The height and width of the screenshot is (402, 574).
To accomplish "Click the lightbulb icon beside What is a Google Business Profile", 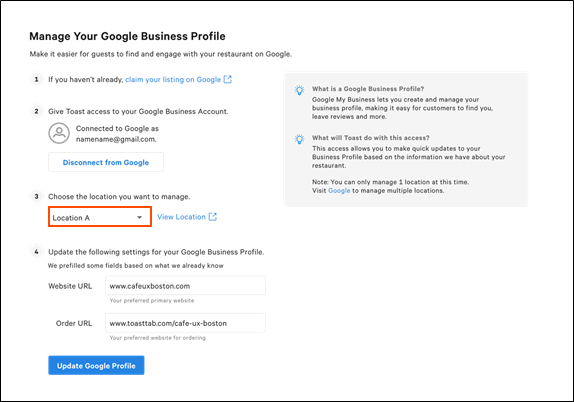I will [299, 90].
